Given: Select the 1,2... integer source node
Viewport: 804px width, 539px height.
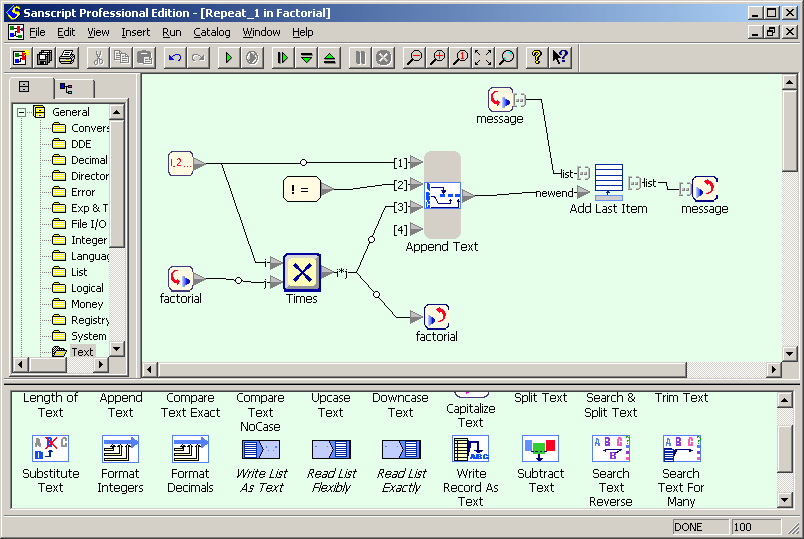Looking at the screenshot, I should tap(180, 164).
